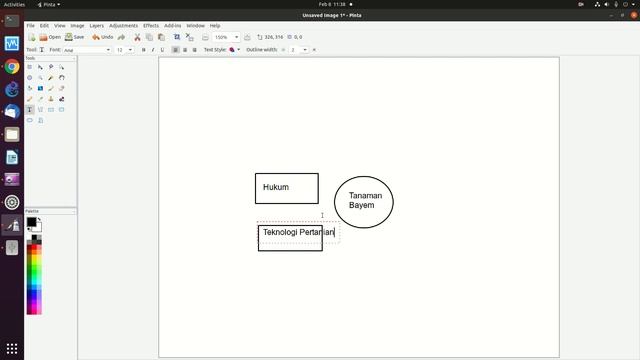Select the Paintbrush tool
Viewport: 640px width, 360px height.
click(x=51, y=88)
